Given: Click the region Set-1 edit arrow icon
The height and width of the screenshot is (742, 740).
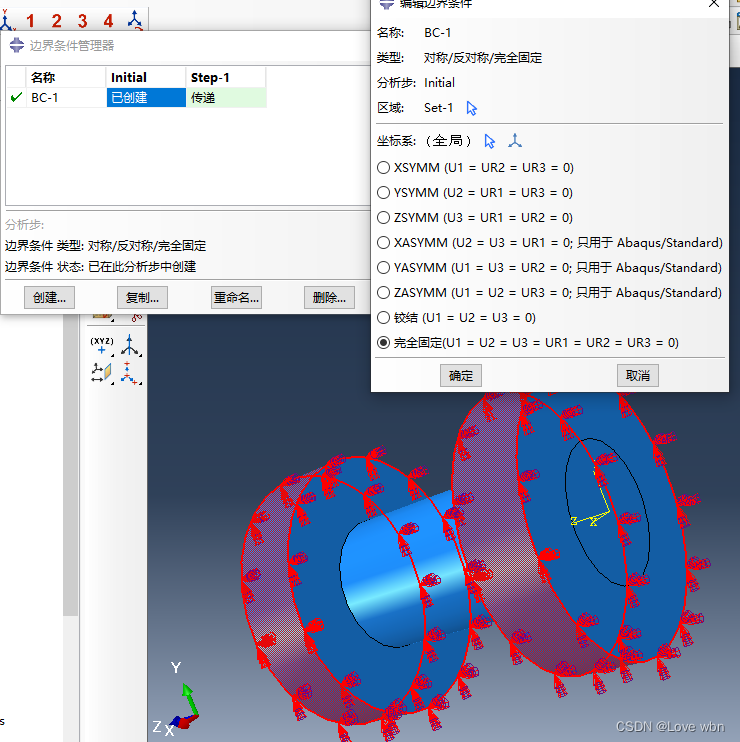Looking at the screenshot, I should 472,108.
